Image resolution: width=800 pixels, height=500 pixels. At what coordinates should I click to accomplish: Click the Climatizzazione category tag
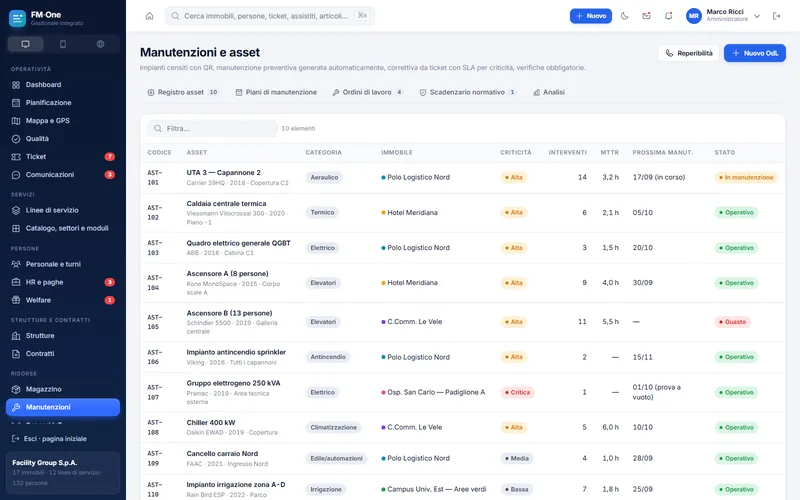coord(334,428)
